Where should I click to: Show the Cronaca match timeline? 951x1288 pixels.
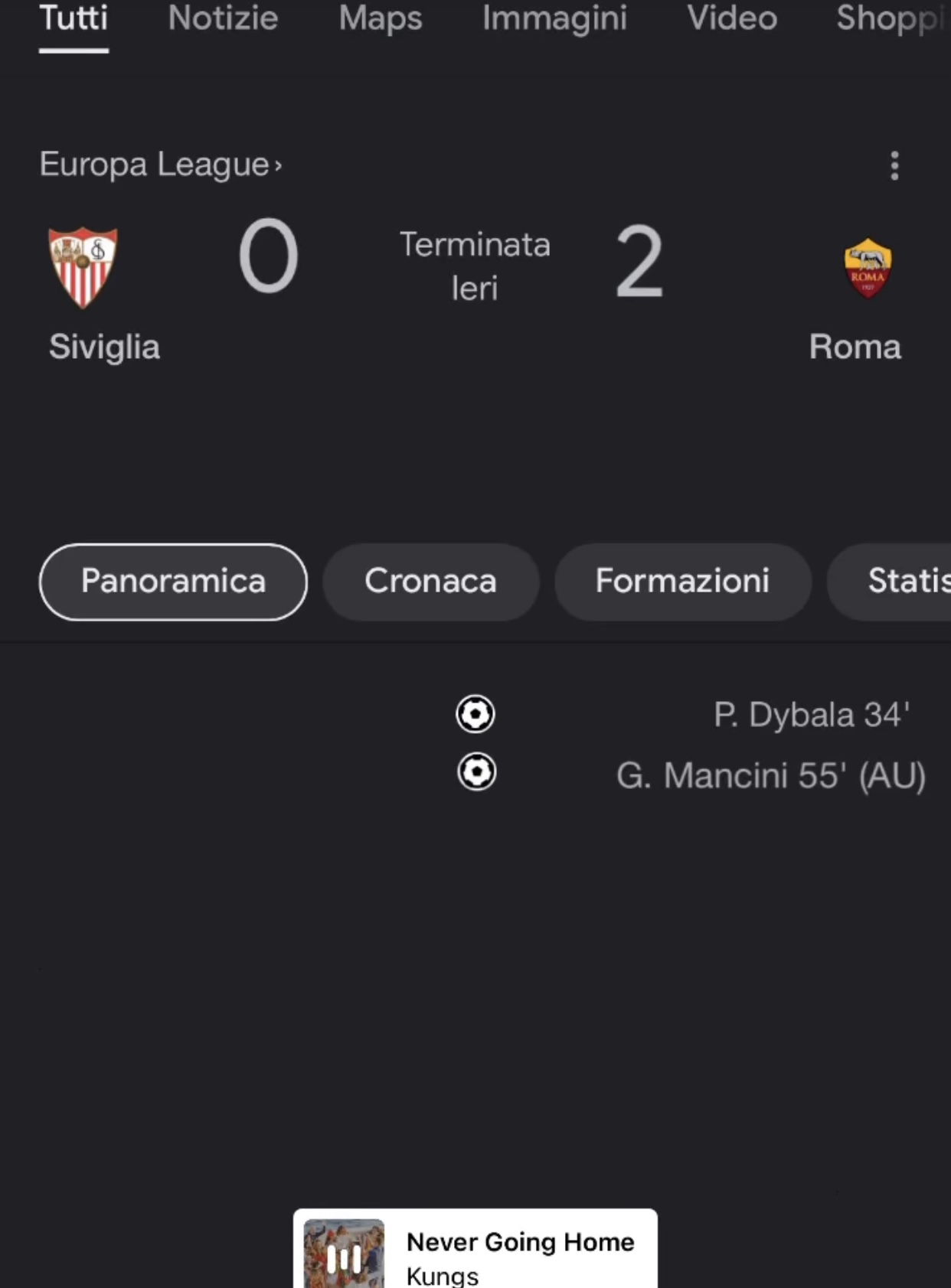pyautogui.click(x=430, y=582)
